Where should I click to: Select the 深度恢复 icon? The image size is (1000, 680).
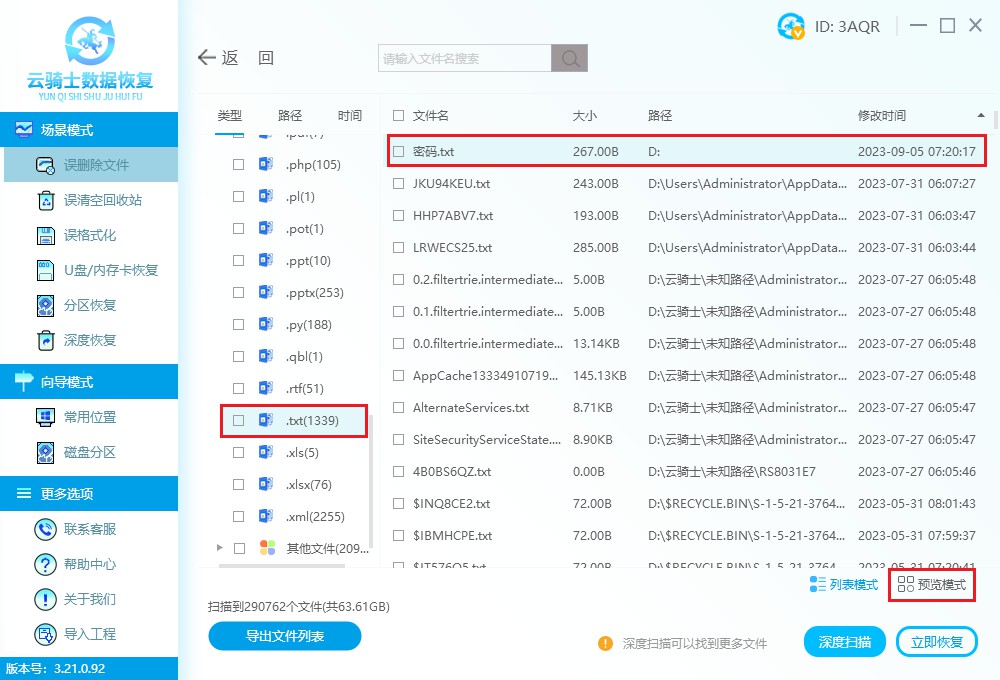pos(46,341)
